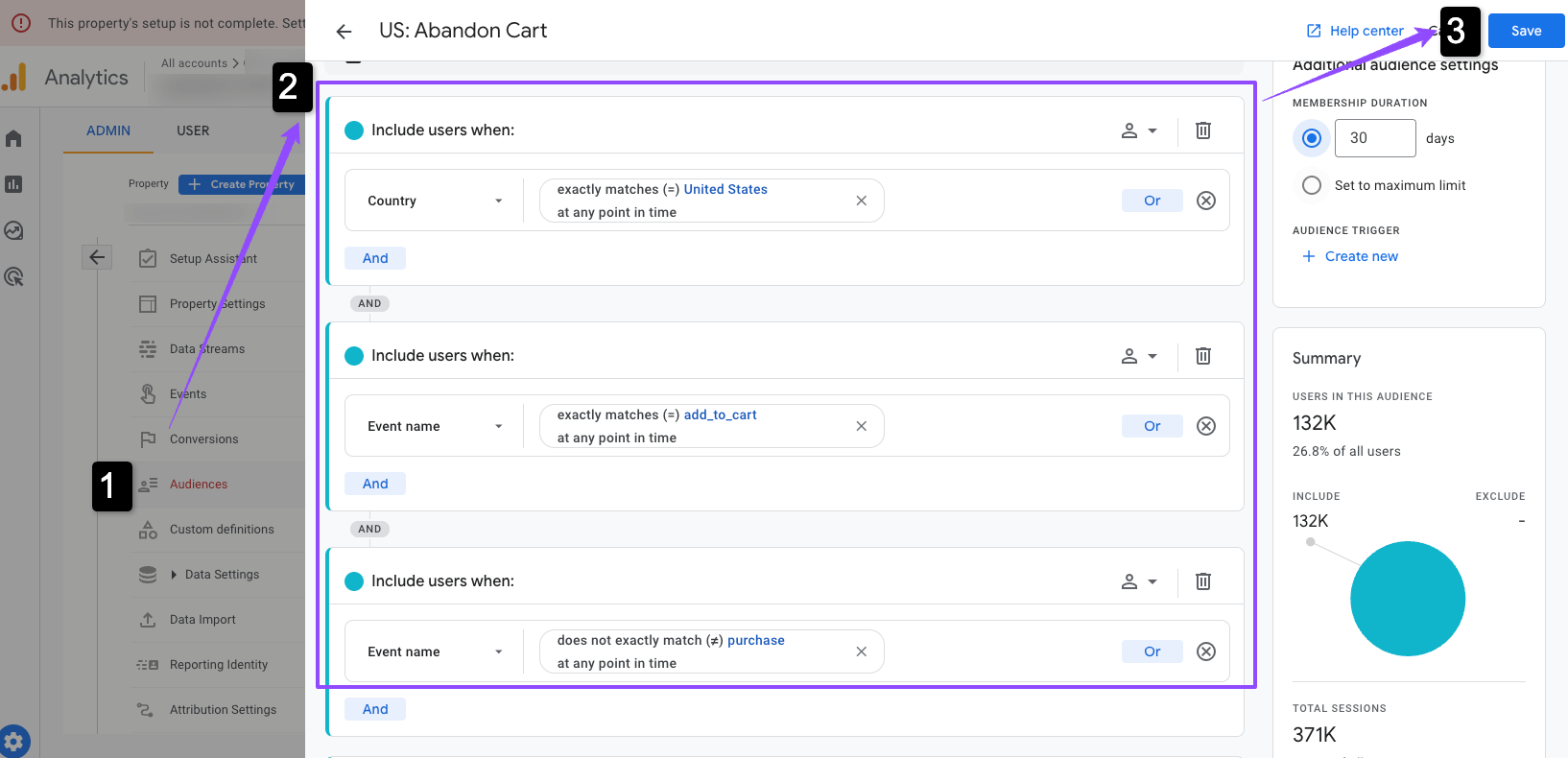
Task: Open All accounts selector
Action: click(x=201, y=63)
